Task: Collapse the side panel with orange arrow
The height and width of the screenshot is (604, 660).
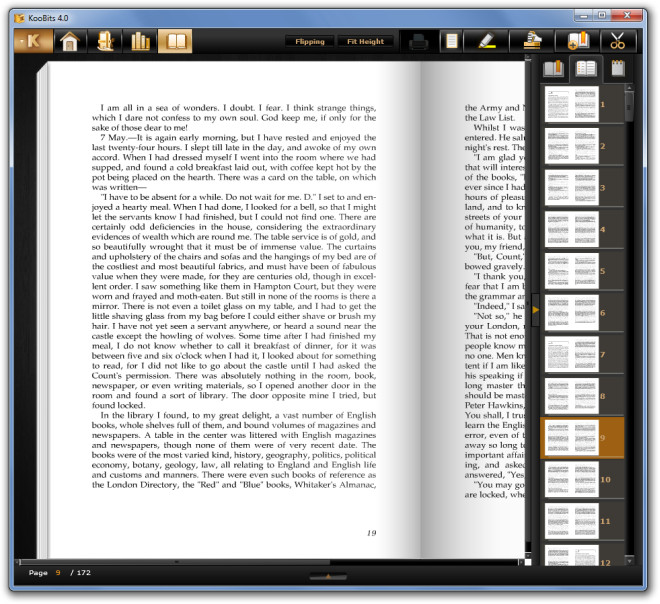Action: tap(535, 310)
